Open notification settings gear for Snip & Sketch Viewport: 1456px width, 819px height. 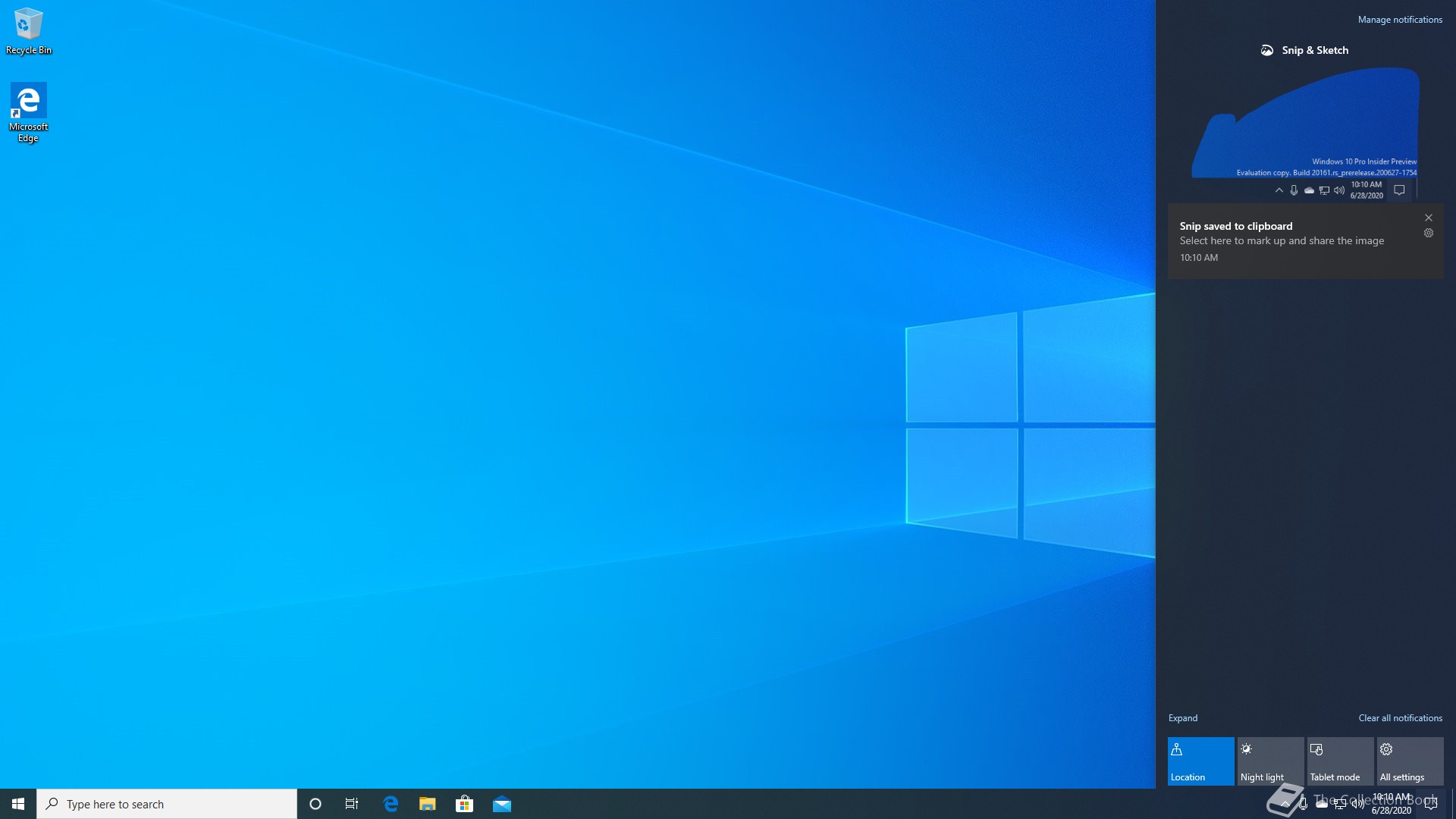1429,234
